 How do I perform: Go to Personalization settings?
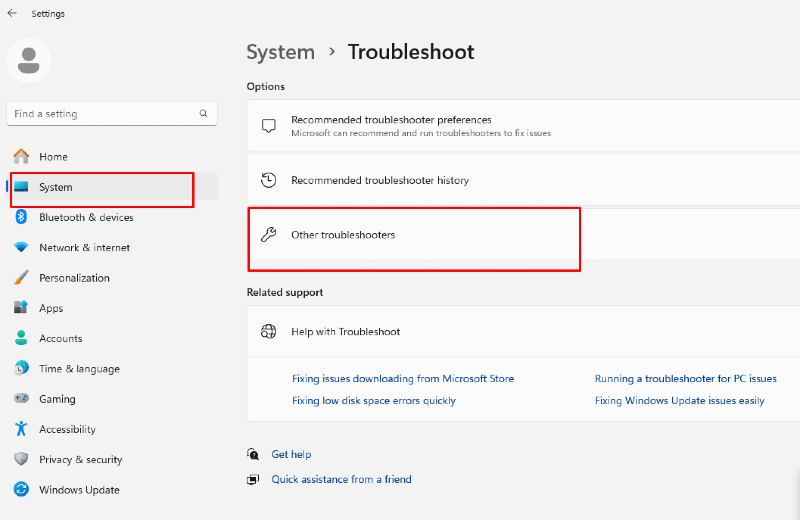tap(112, 278)
